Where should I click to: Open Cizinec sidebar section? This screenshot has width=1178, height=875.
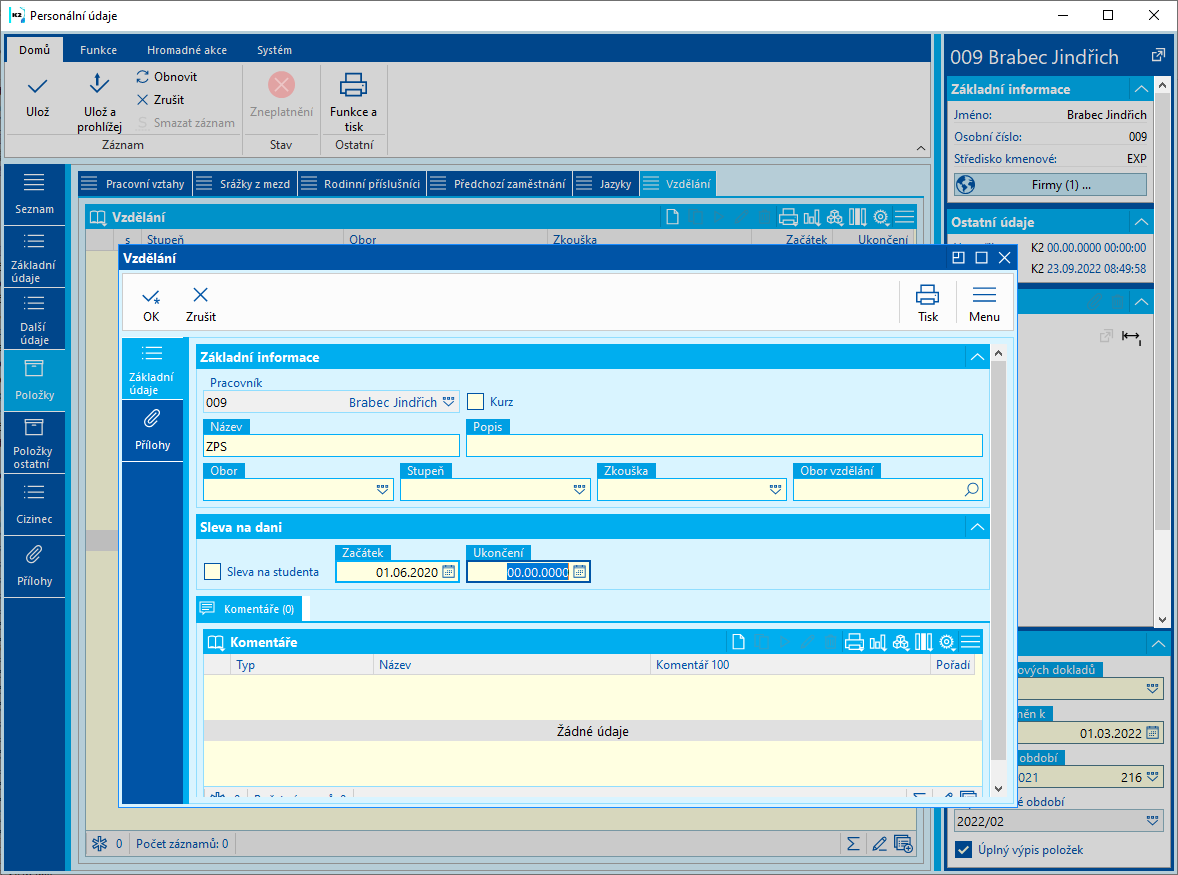coord(34,505)
